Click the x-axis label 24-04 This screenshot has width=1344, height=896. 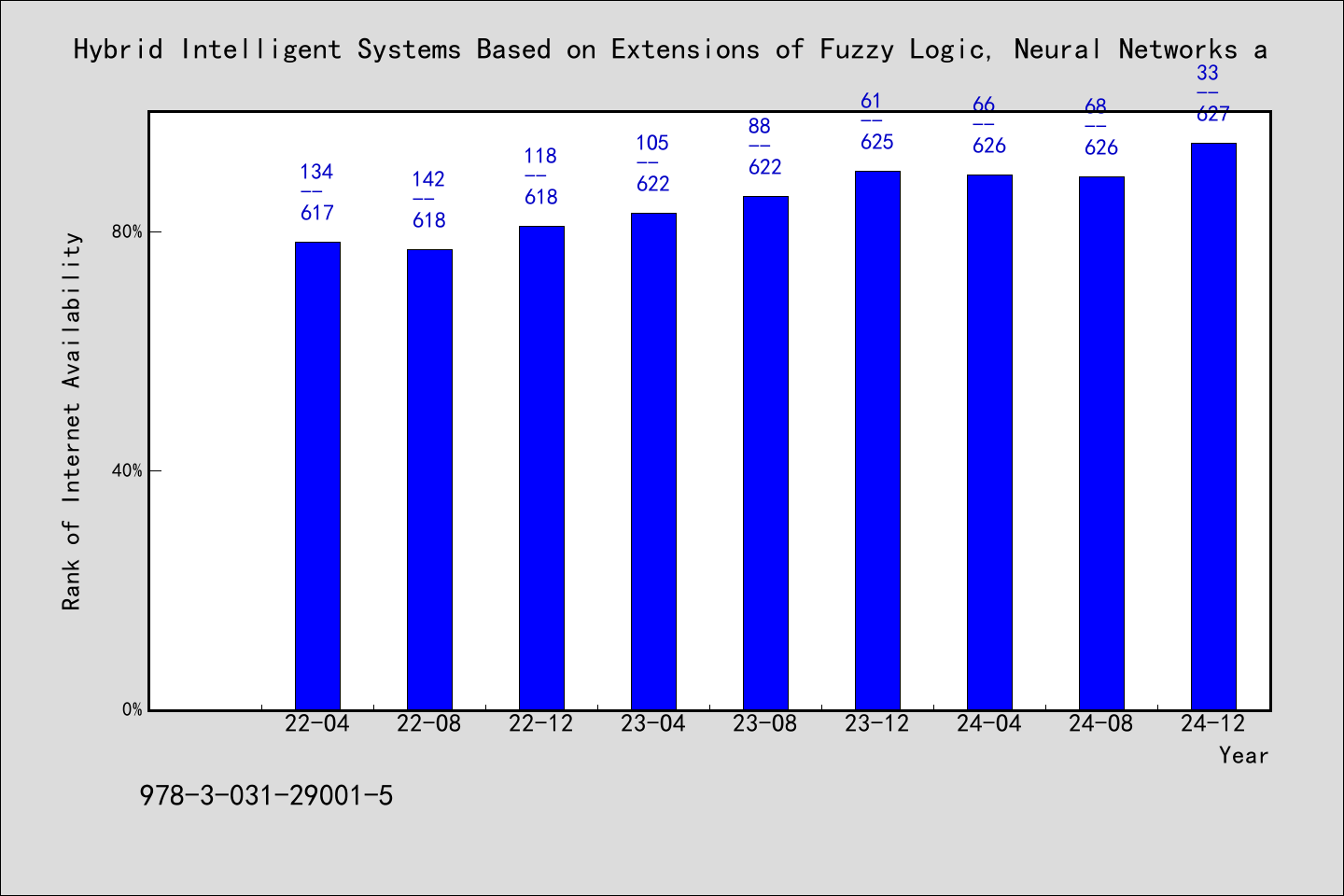pyautogui.click(x=989, y=724)
